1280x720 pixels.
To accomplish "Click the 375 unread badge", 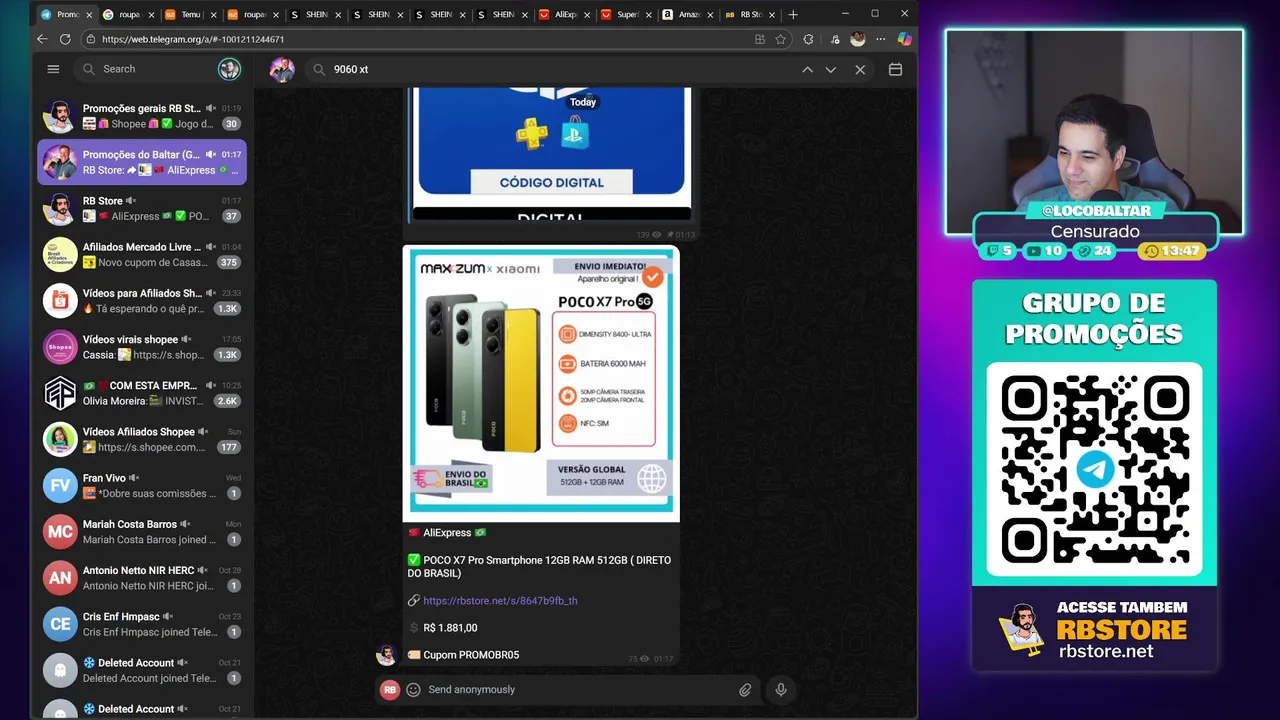I will click(229, 263).
